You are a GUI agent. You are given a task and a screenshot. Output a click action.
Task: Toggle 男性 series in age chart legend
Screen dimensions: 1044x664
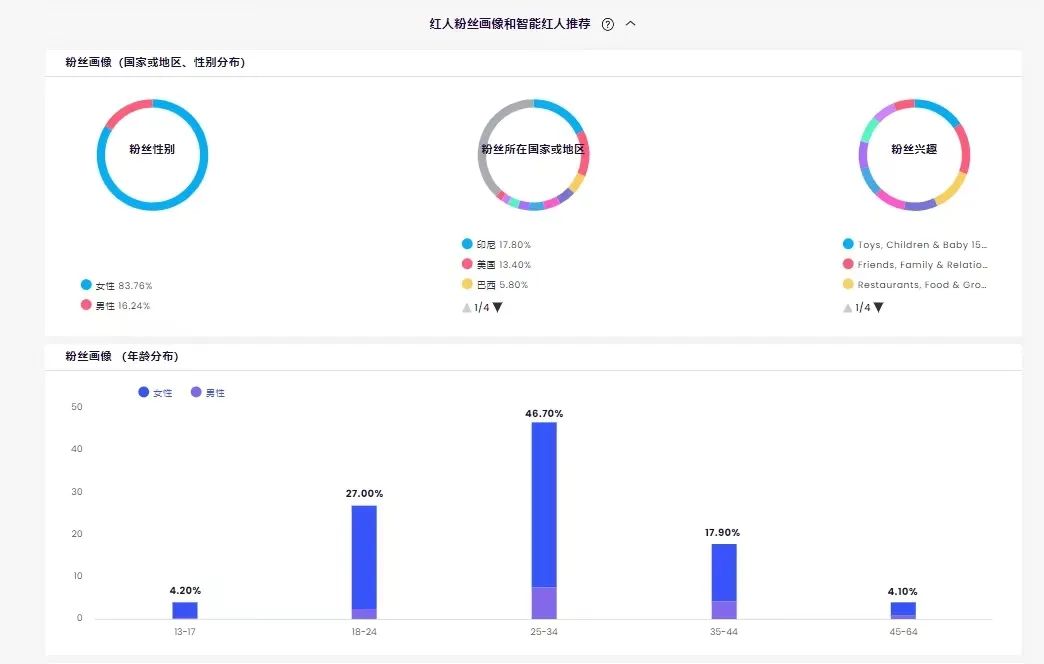pyautogui.click(x=208, y=393)
